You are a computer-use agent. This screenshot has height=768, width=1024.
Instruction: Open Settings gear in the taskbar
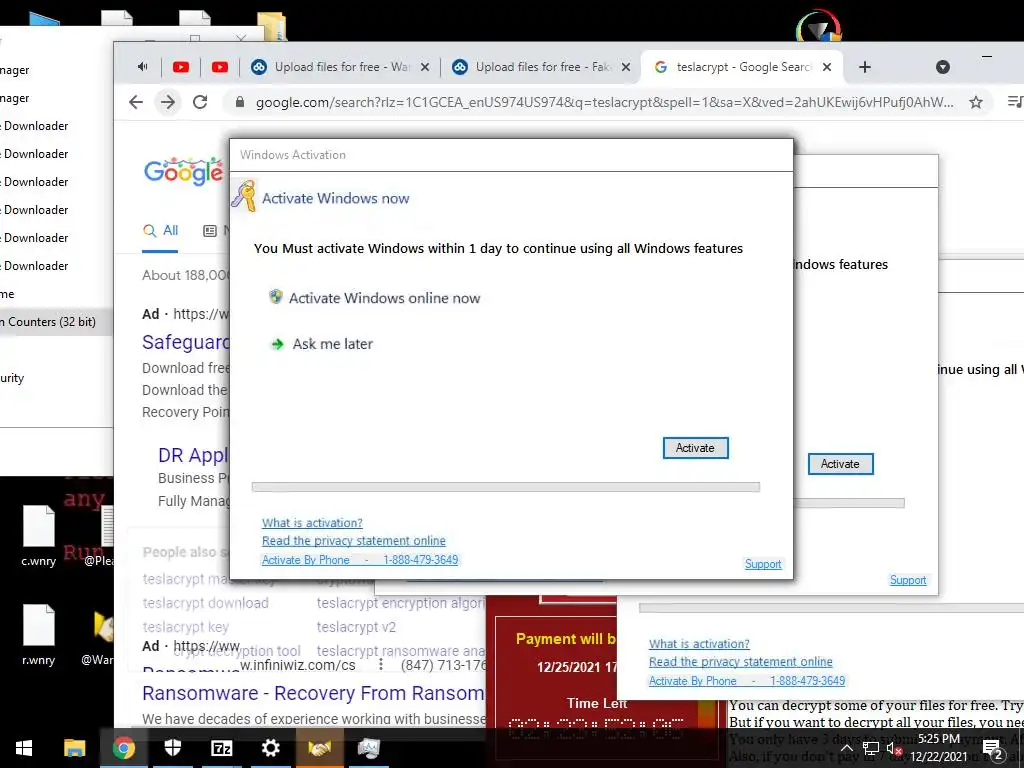[x=270, y=748]
